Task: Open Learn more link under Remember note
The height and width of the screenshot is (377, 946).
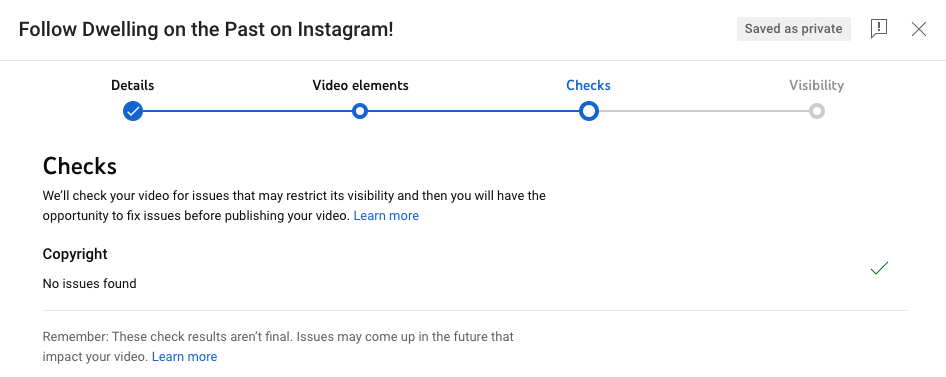Action: coord(184,356)
